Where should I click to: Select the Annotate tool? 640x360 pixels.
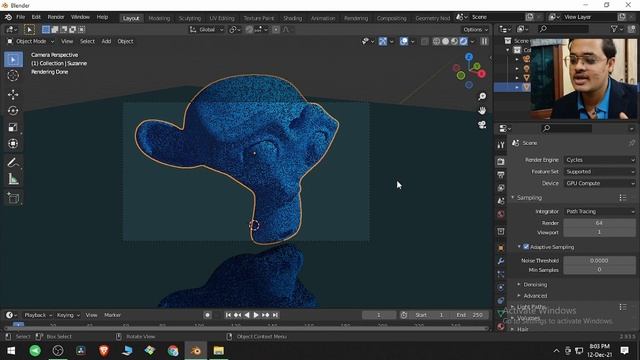pyautogui.click(x=13, y=163)
